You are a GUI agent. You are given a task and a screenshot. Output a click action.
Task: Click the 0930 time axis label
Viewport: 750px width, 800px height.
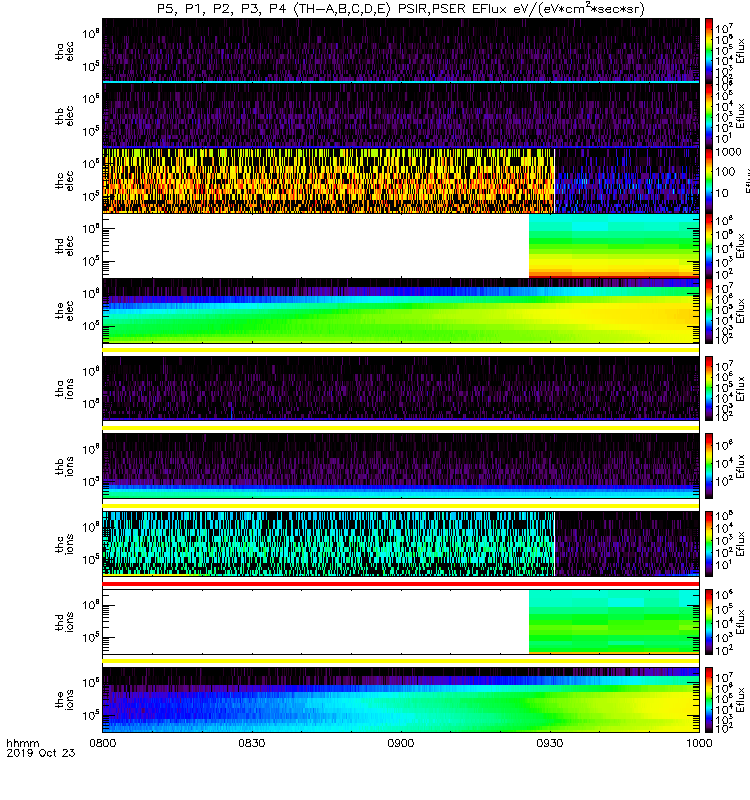point(550,743)
